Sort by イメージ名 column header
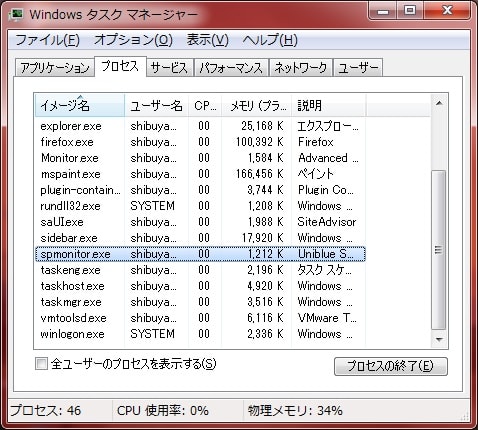The width and height of the screenshot is (478, 430). pos(80,106)
